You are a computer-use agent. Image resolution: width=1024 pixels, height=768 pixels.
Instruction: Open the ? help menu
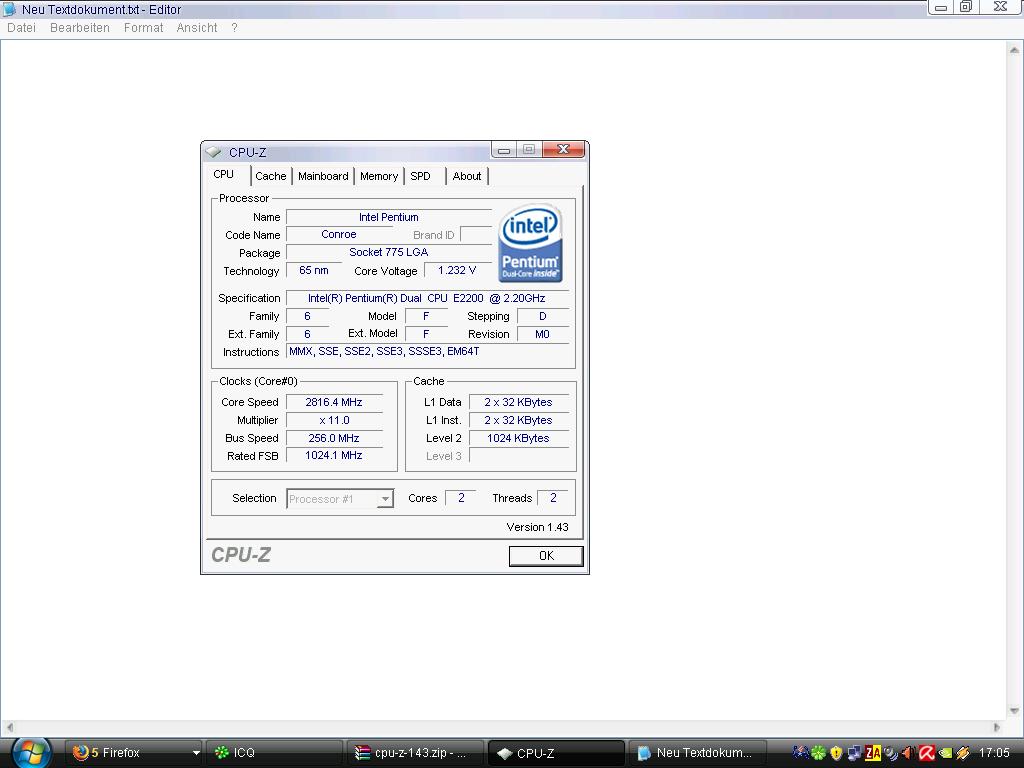pyautogui.click(x=234, y=28)
